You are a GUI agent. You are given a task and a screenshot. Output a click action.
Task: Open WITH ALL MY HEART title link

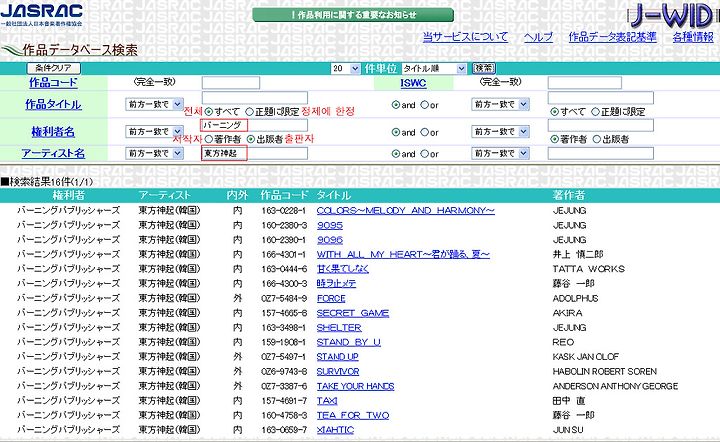coord(403,254)
